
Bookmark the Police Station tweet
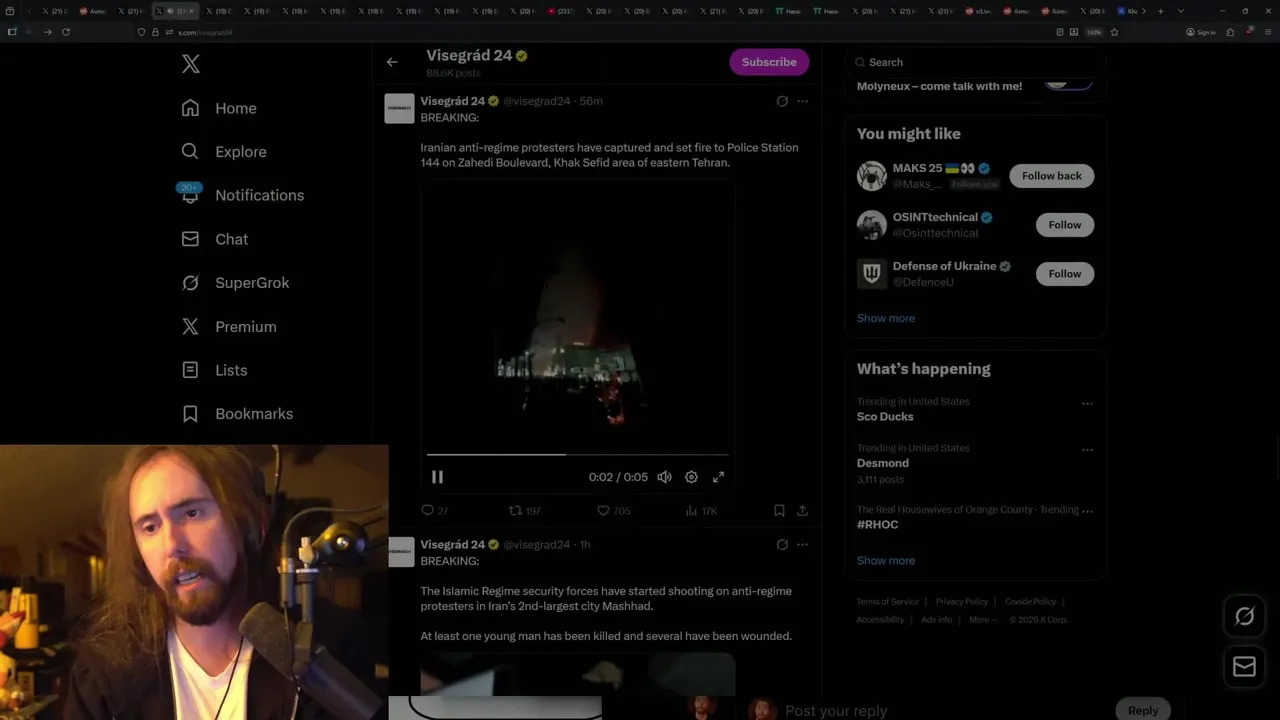779,511
